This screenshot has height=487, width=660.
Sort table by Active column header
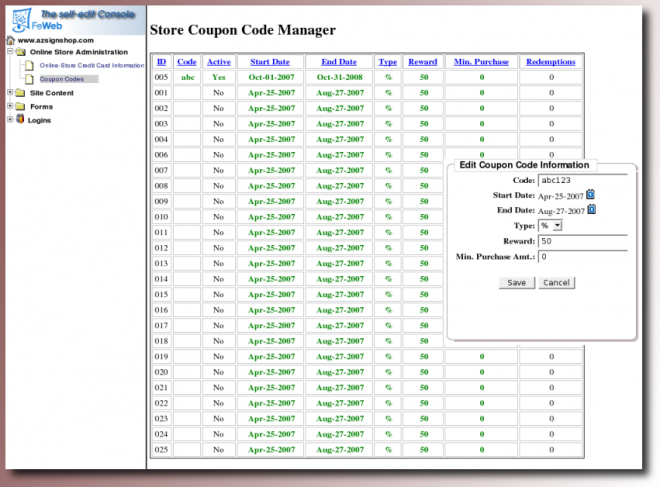coord(219,62)
